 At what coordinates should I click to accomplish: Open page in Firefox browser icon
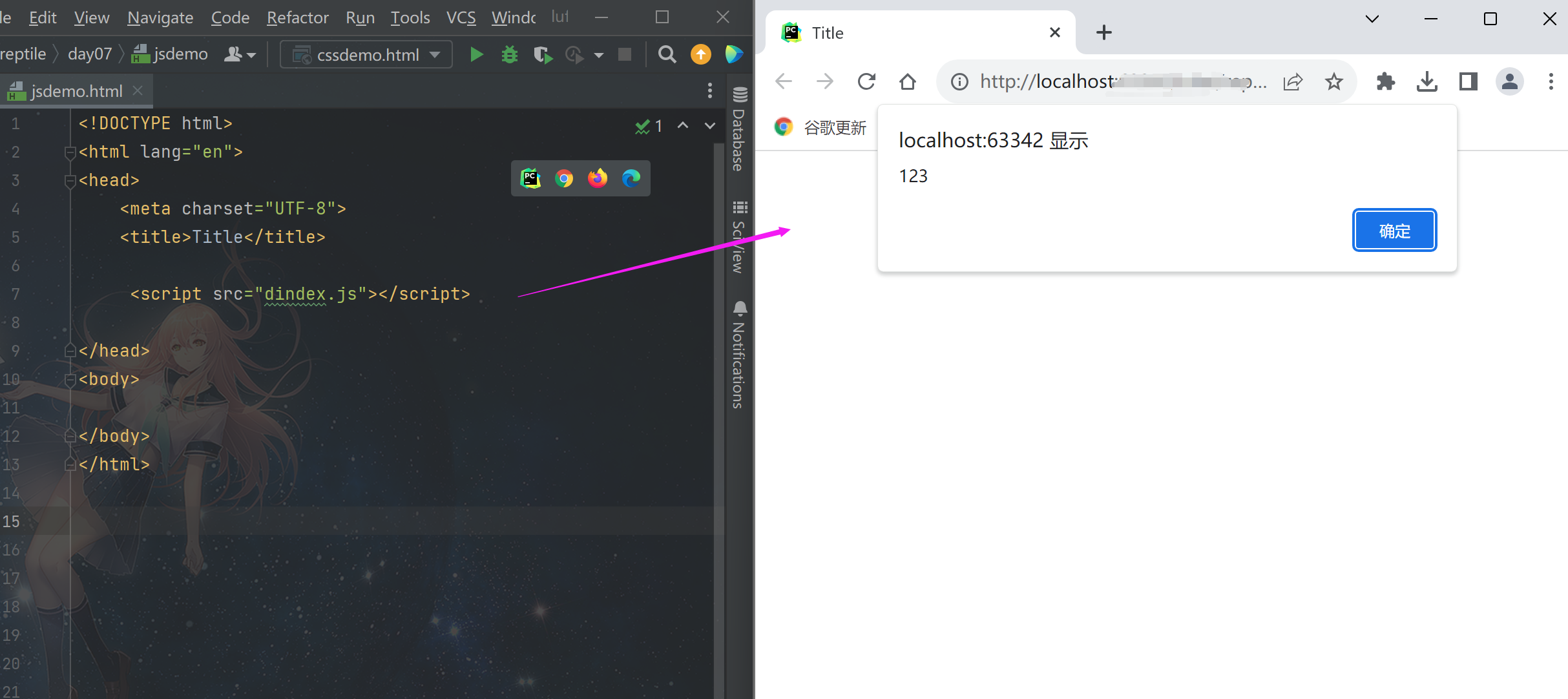tap(598, 178)
